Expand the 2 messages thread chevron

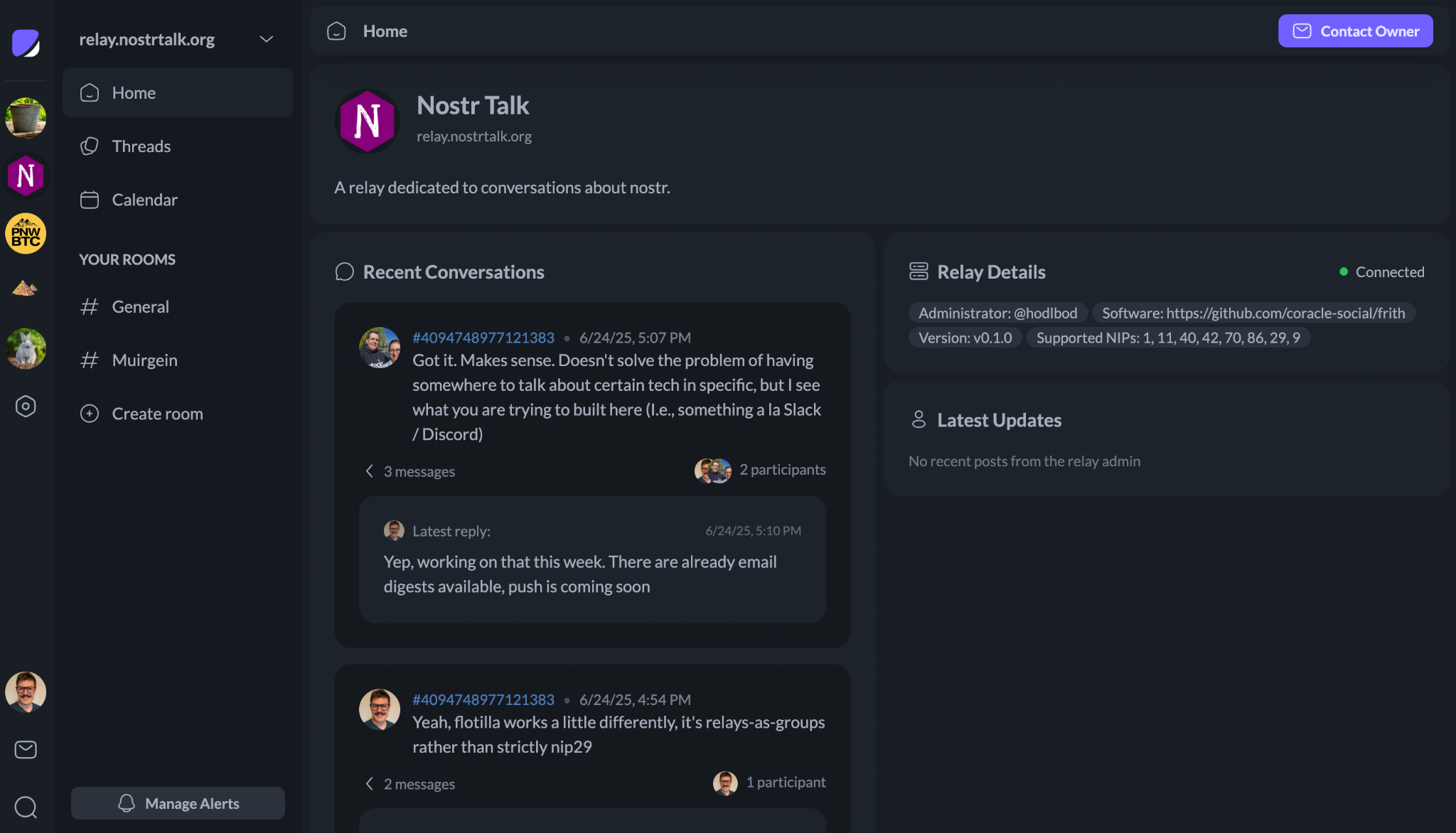click(x=369, y=783)
